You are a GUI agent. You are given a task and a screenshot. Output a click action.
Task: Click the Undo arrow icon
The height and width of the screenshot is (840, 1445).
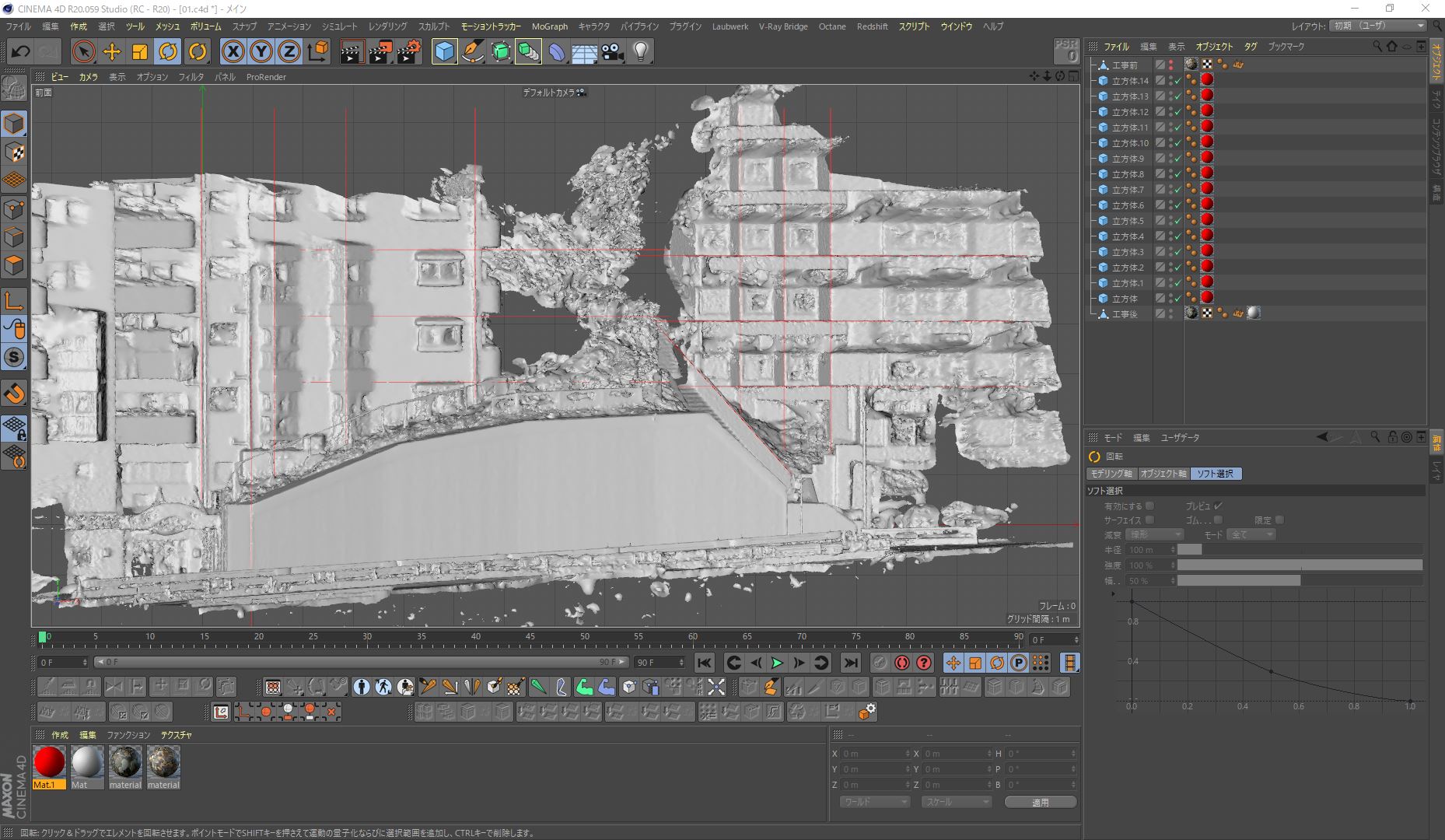(x=20, y=52)
